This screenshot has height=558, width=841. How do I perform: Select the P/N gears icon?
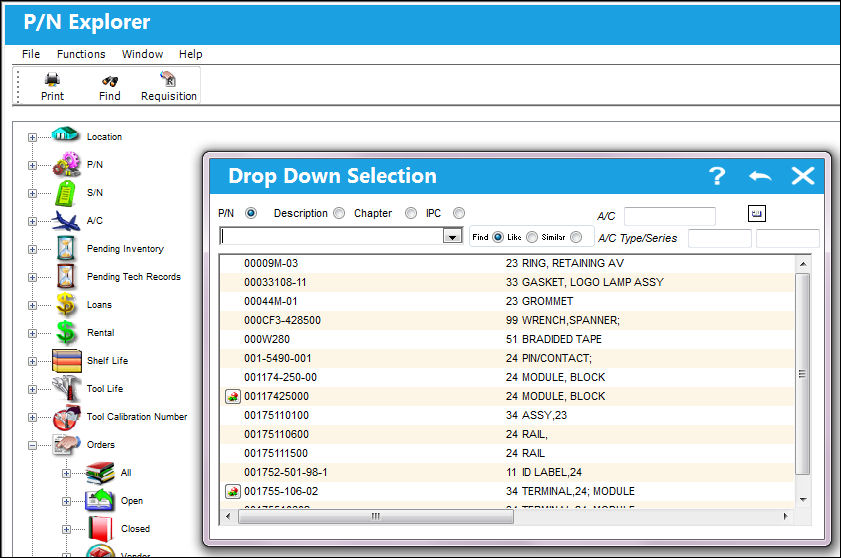point(67,164)
